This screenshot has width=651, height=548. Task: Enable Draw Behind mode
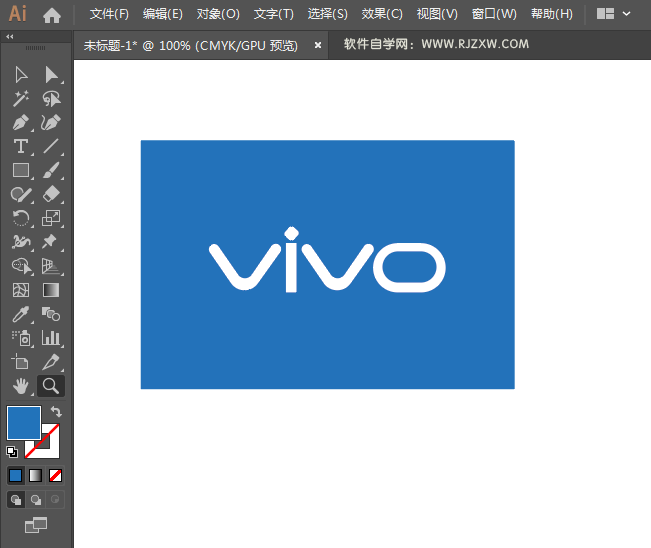[36, 499]
